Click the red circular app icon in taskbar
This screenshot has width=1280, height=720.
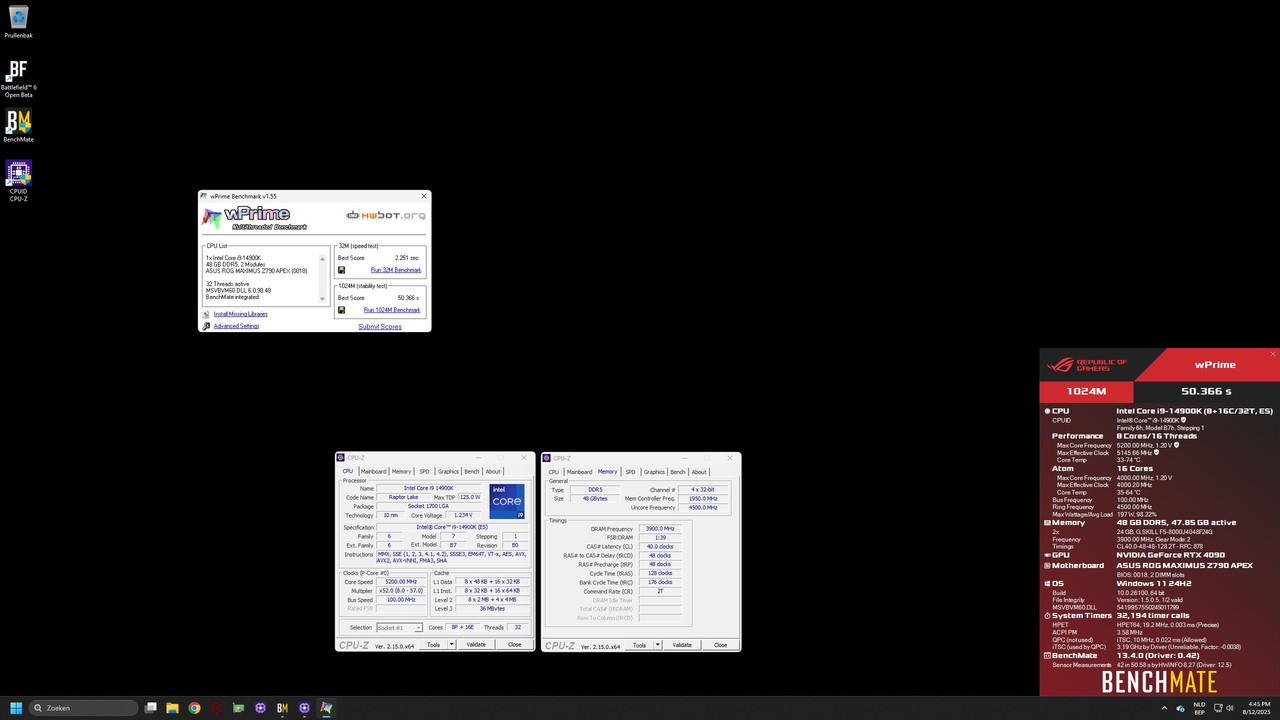[x=216, y=708]
